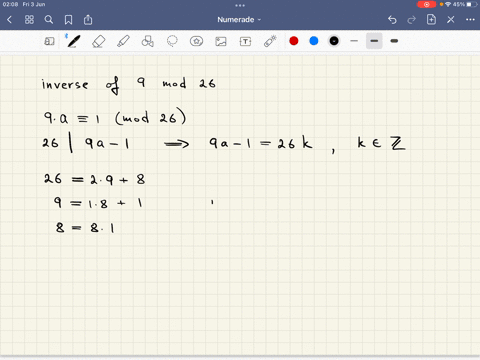The height and width of the screenshot is (360, 480).
Task: Select the Lasso selection tool
Action: (x=172, y=41)
